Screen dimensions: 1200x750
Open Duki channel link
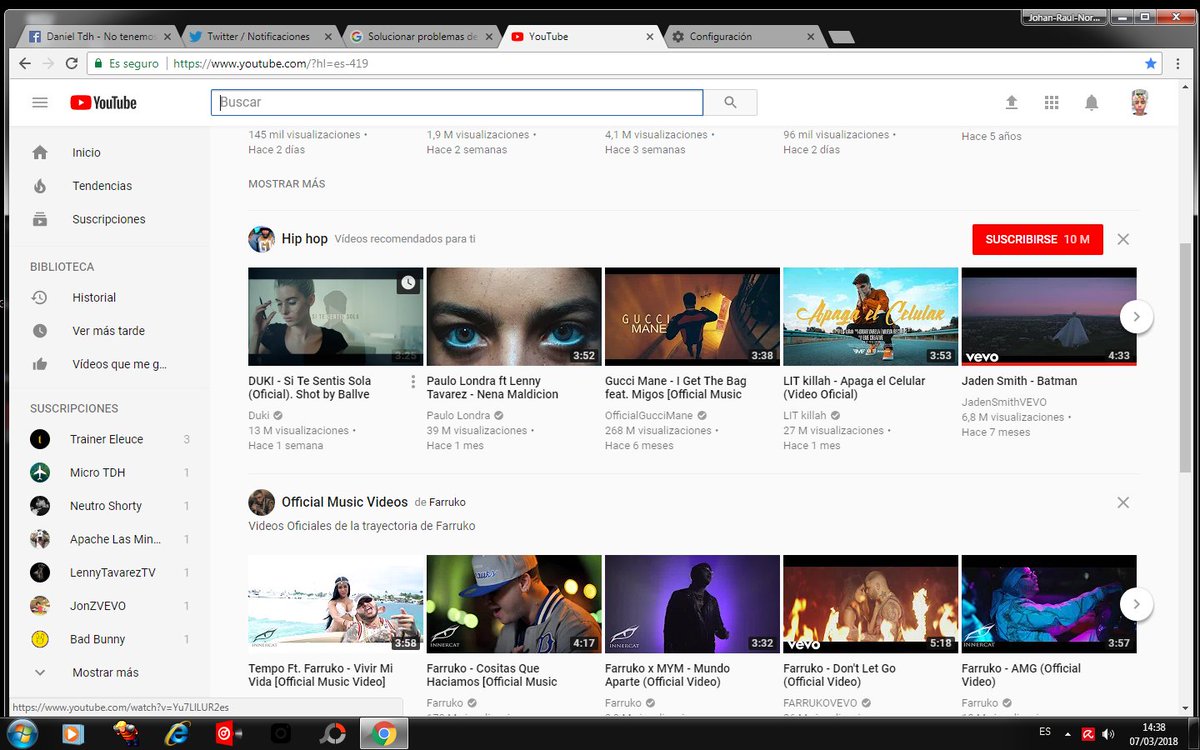[259, 415]
